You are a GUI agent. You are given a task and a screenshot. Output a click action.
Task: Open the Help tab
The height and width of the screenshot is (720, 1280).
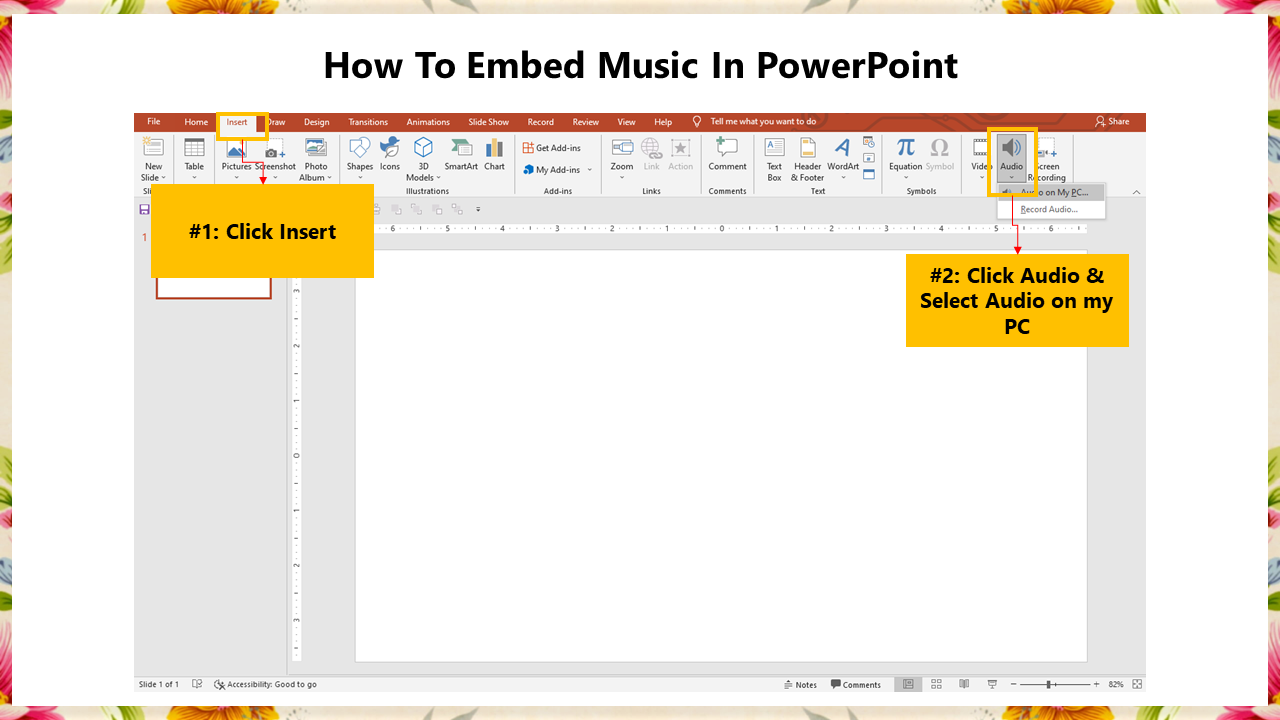(x=663, y=122)
